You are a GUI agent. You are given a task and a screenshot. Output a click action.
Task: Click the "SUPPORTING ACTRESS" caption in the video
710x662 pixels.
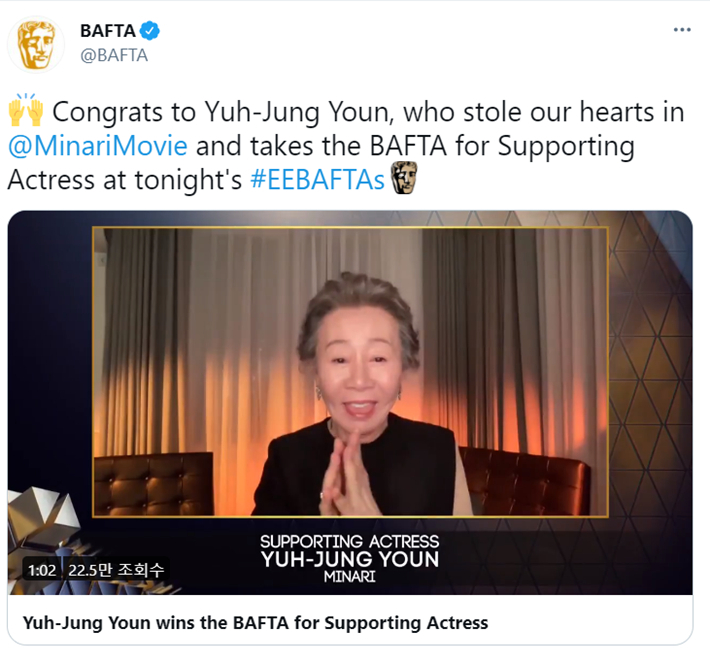(349, 541)
